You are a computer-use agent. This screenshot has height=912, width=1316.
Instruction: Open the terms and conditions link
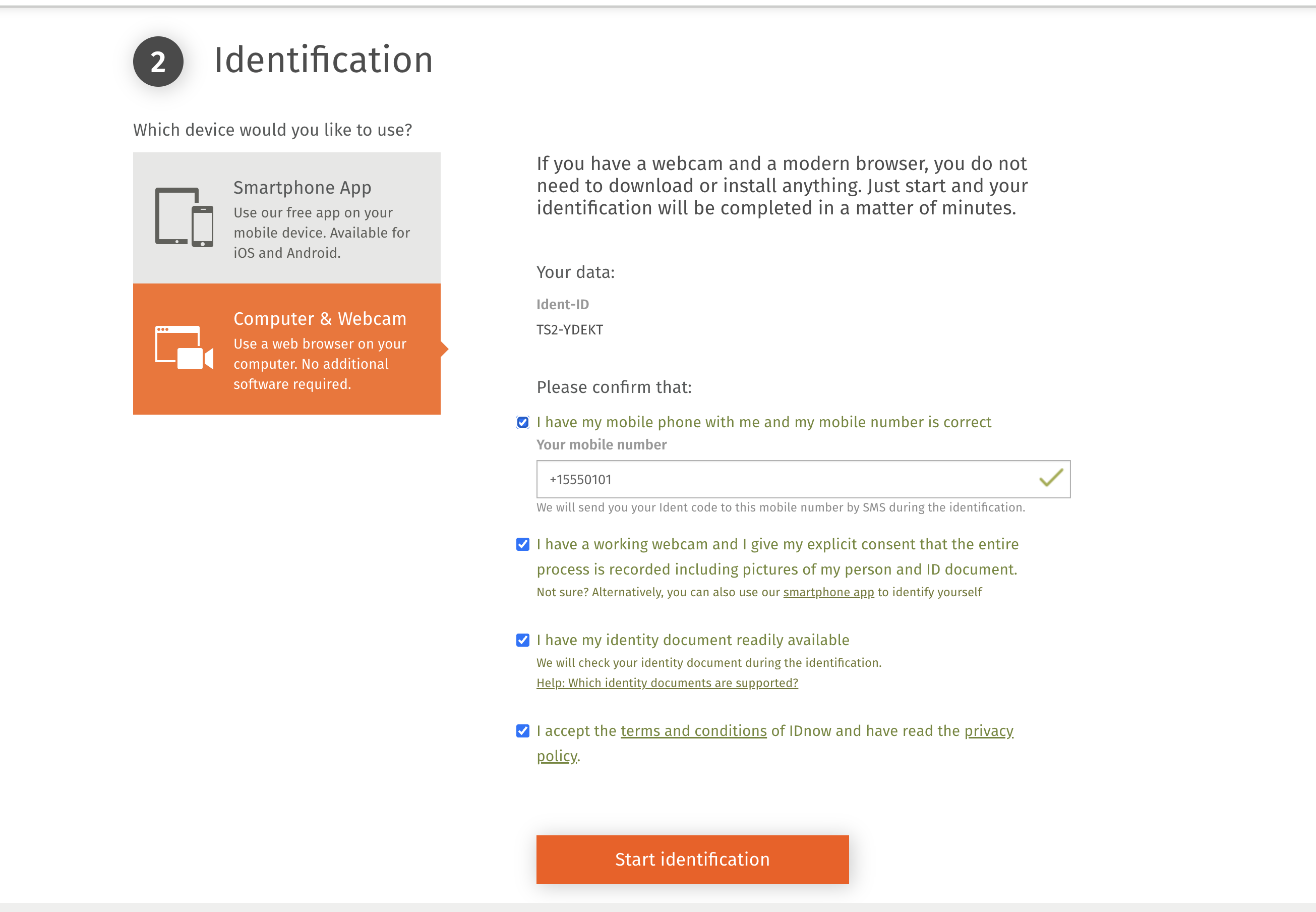pyautogui.click(x=693, y=731)
